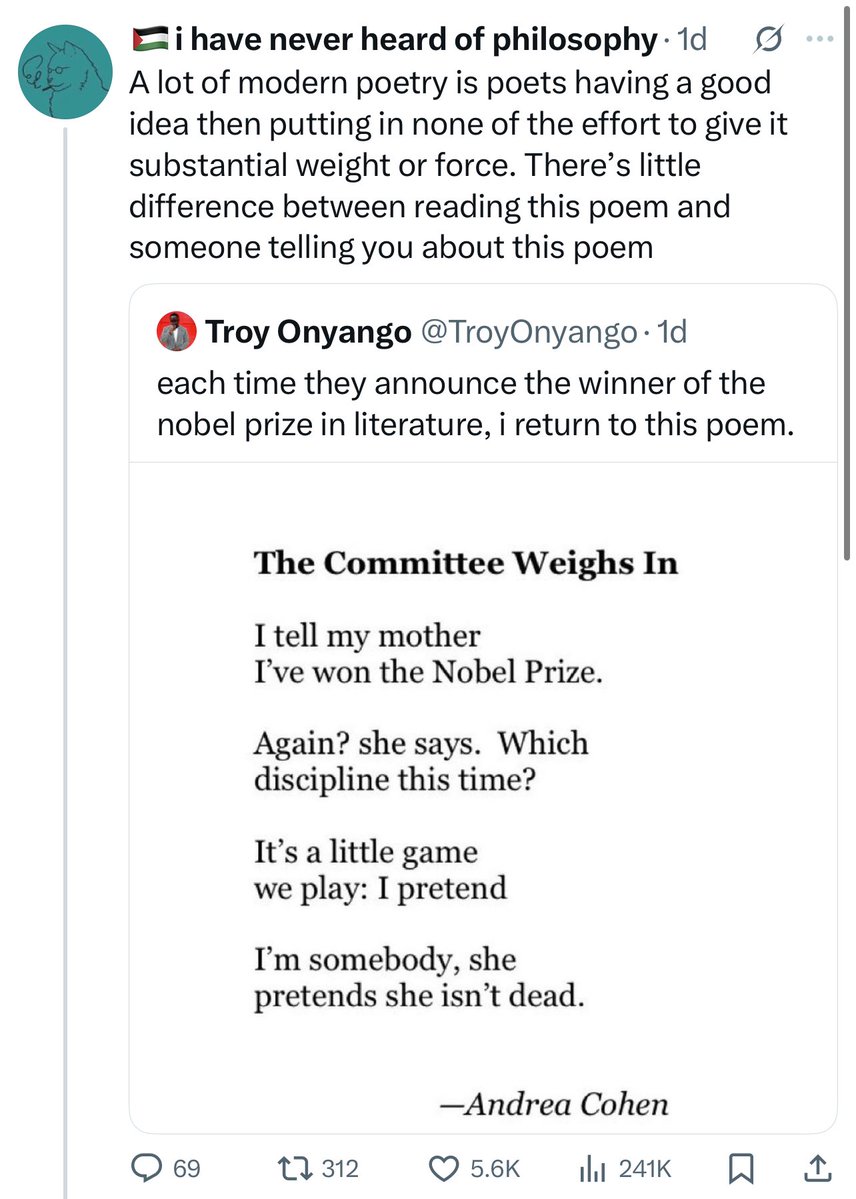Click the 5.6K likes count

(x=495, y=1168)
